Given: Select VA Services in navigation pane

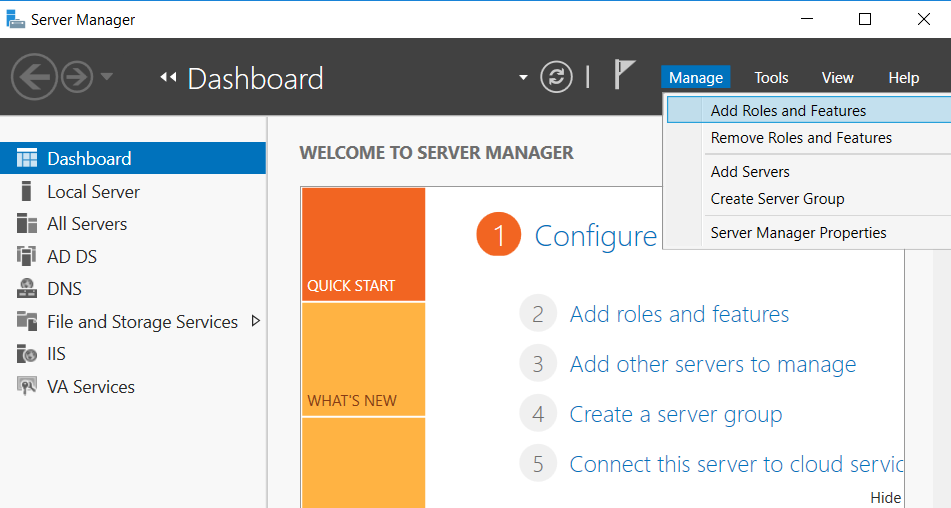Looking at the screenshot, I should tap(91, 387).
